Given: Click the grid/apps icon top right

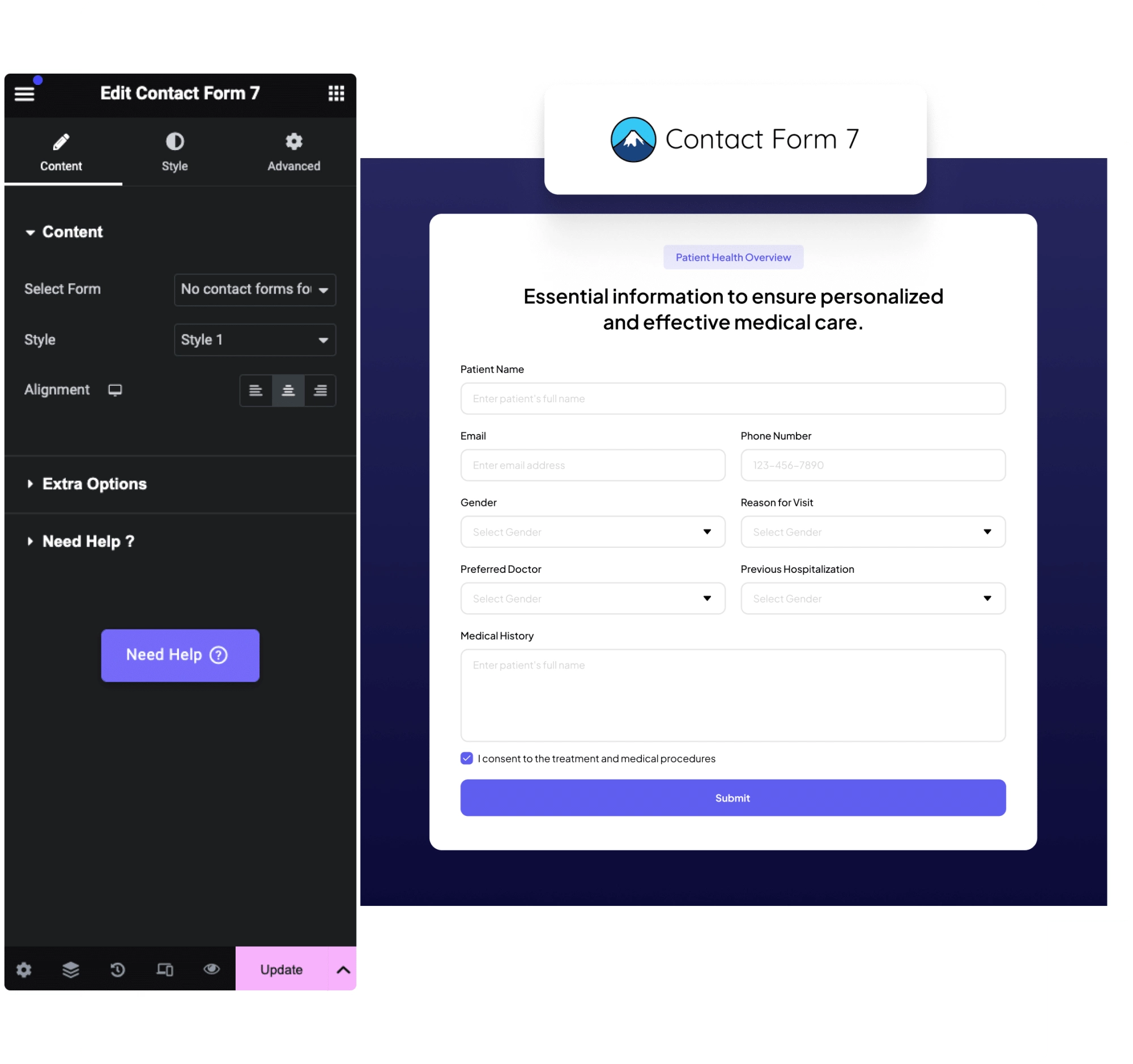Looking at the screenshot, I should coord(336,93).
